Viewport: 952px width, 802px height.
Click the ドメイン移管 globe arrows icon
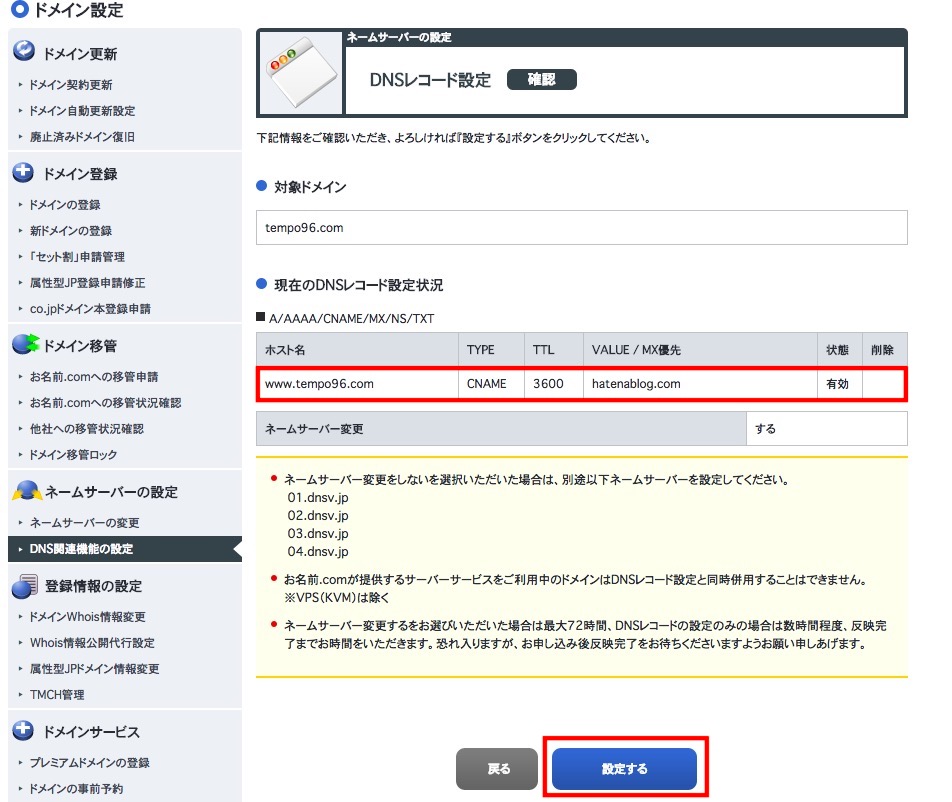coord(26,344)
